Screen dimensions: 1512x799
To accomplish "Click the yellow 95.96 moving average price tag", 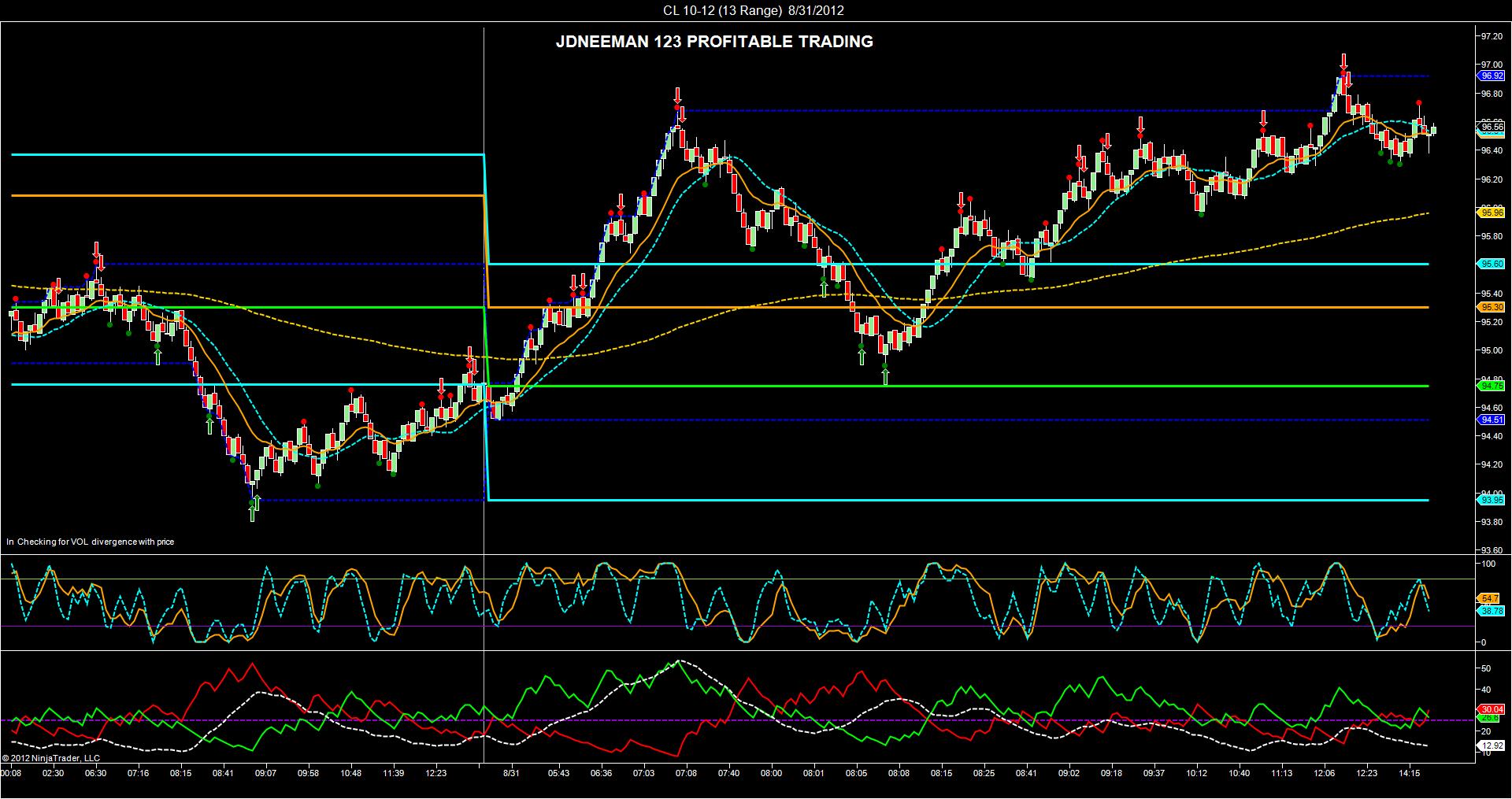I will [1492, 213].
